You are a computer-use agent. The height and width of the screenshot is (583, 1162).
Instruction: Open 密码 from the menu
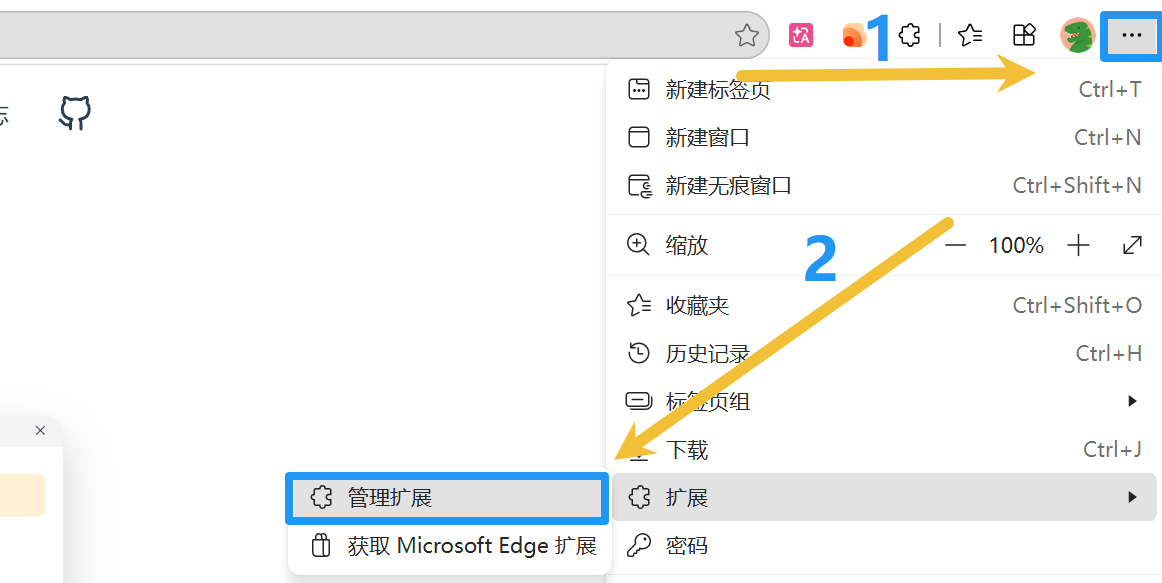pyautogui.click(x=690, y=545)
